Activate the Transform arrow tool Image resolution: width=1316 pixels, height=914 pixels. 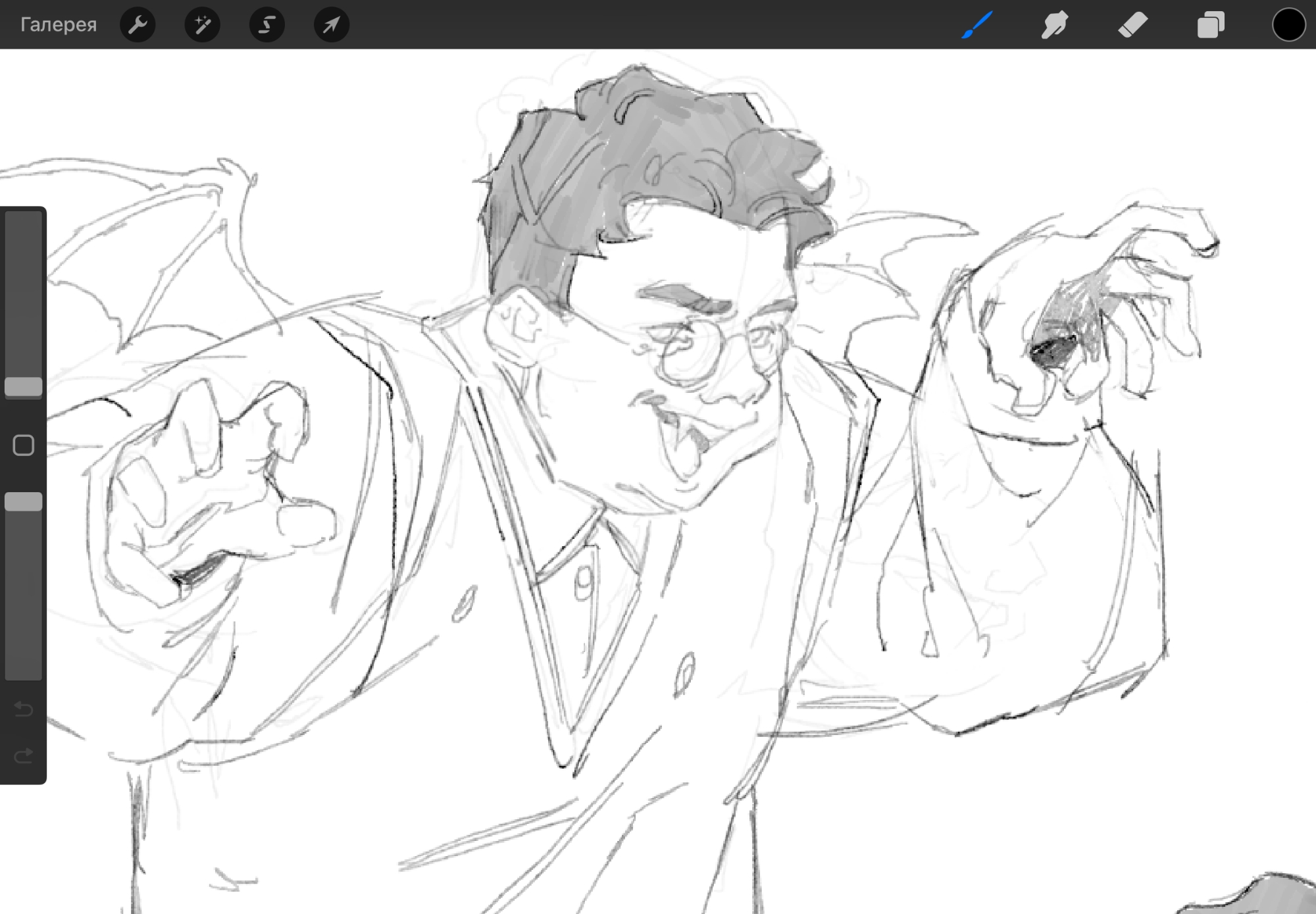pos(331,25)
